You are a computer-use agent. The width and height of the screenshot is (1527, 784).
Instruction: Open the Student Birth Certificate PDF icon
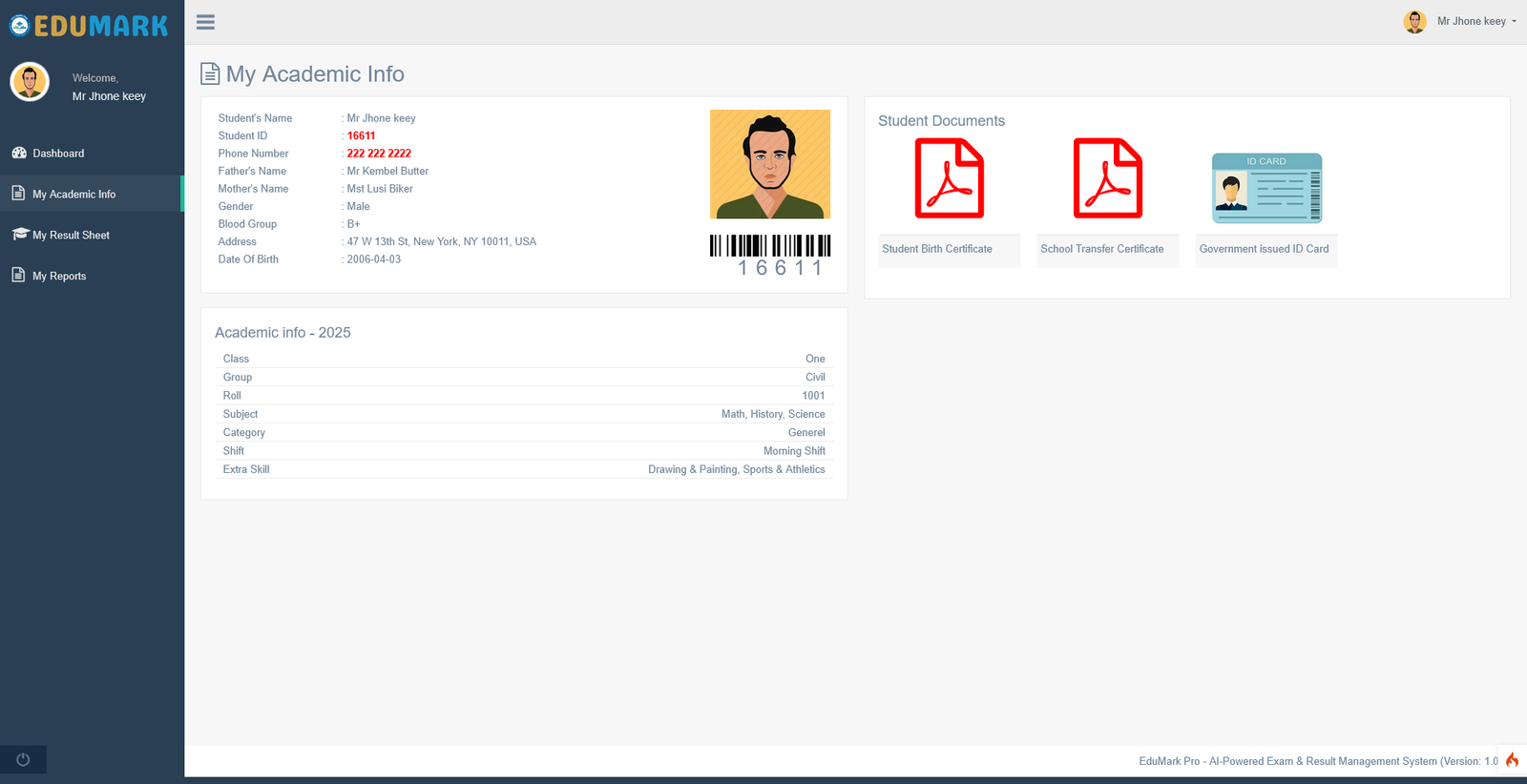pyautogui.click(x=950, y=178)
